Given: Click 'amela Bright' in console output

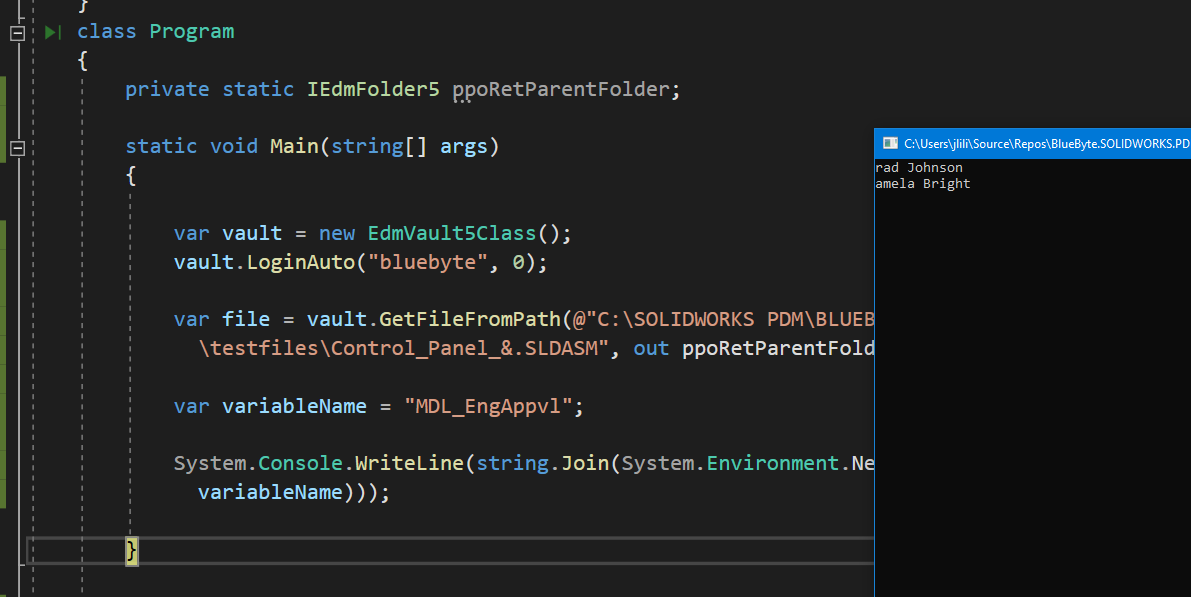Looking at the screenshot, I should point(922,184).
